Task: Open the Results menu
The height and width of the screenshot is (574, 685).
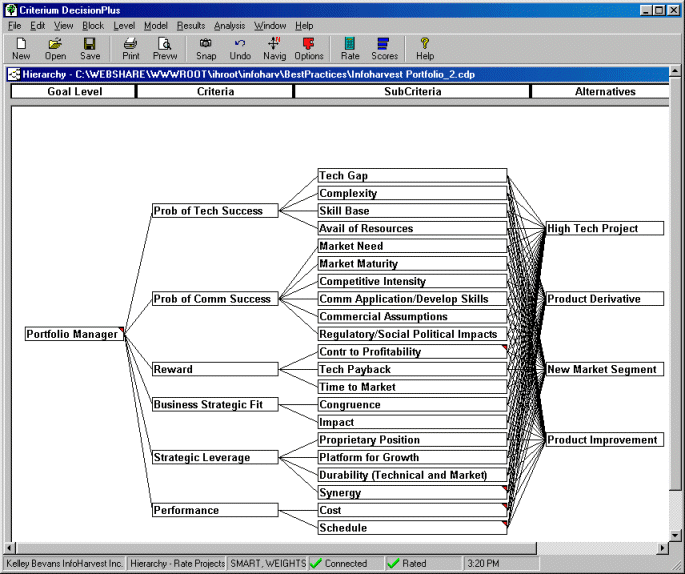Action: click(191, 25)
